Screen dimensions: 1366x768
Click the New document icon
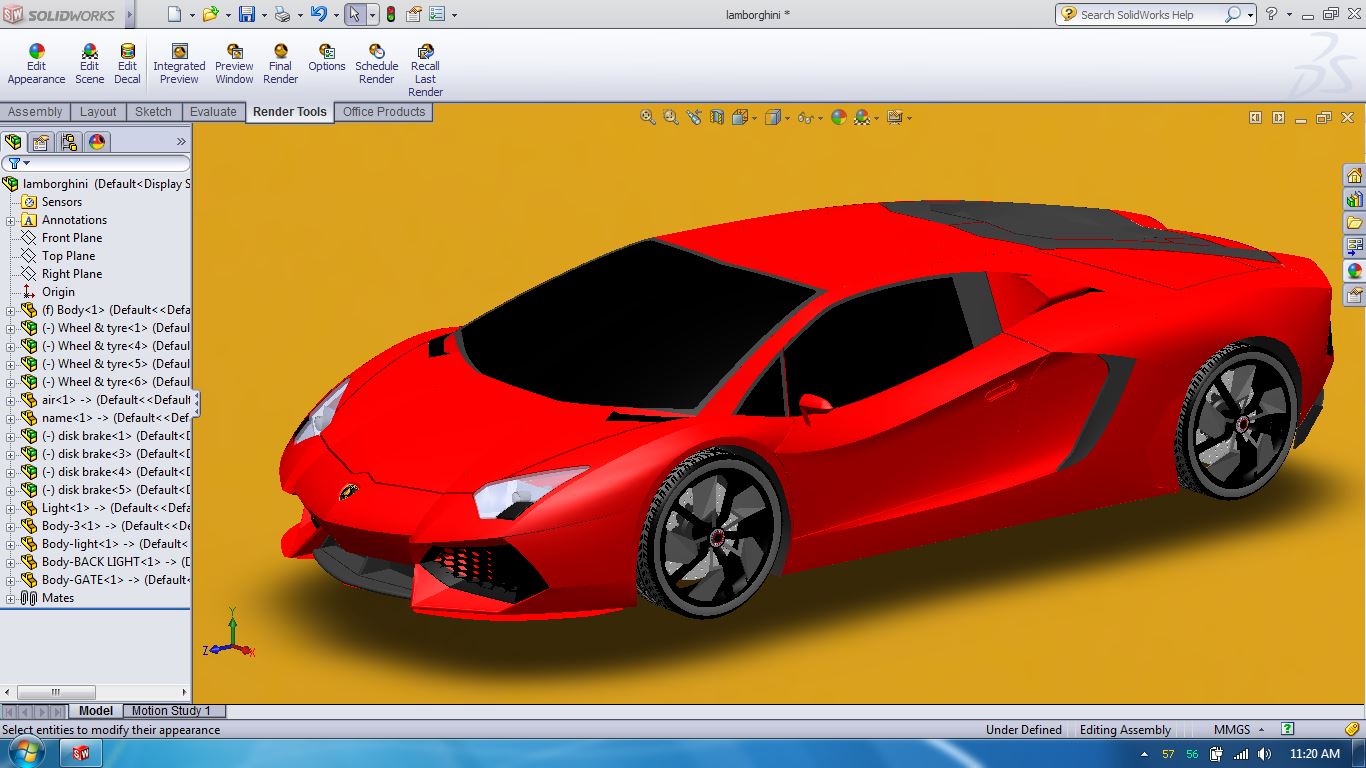[174, 14]
